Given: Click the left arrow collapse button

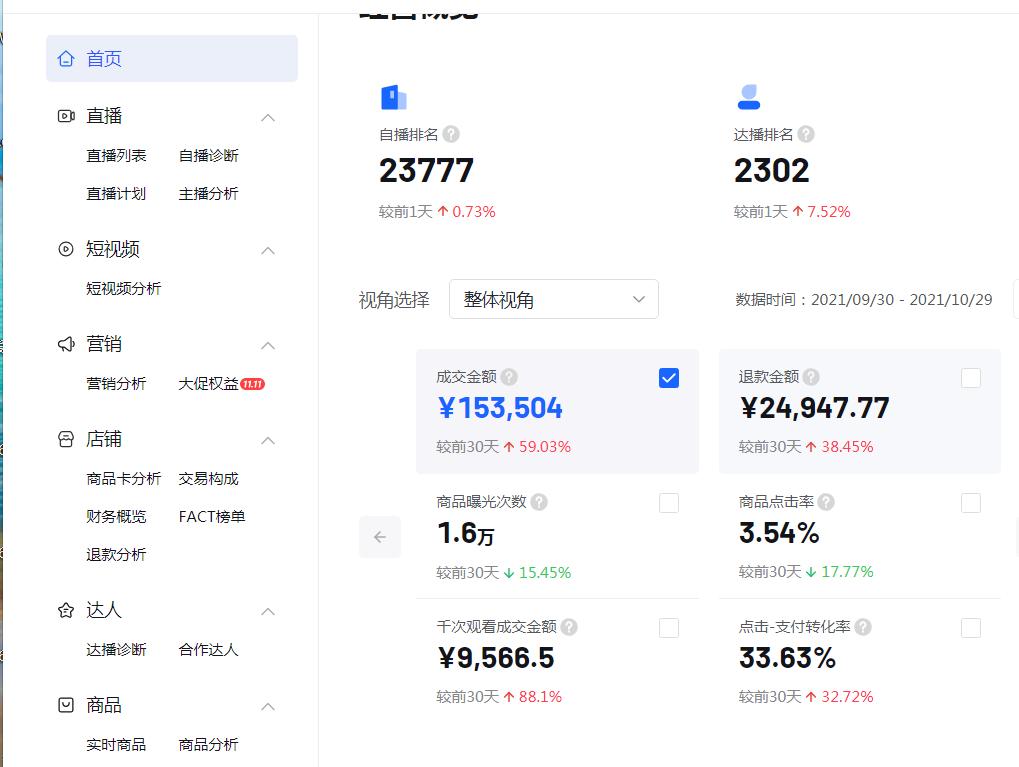Looking at the screenshot, I should point(379,537).
